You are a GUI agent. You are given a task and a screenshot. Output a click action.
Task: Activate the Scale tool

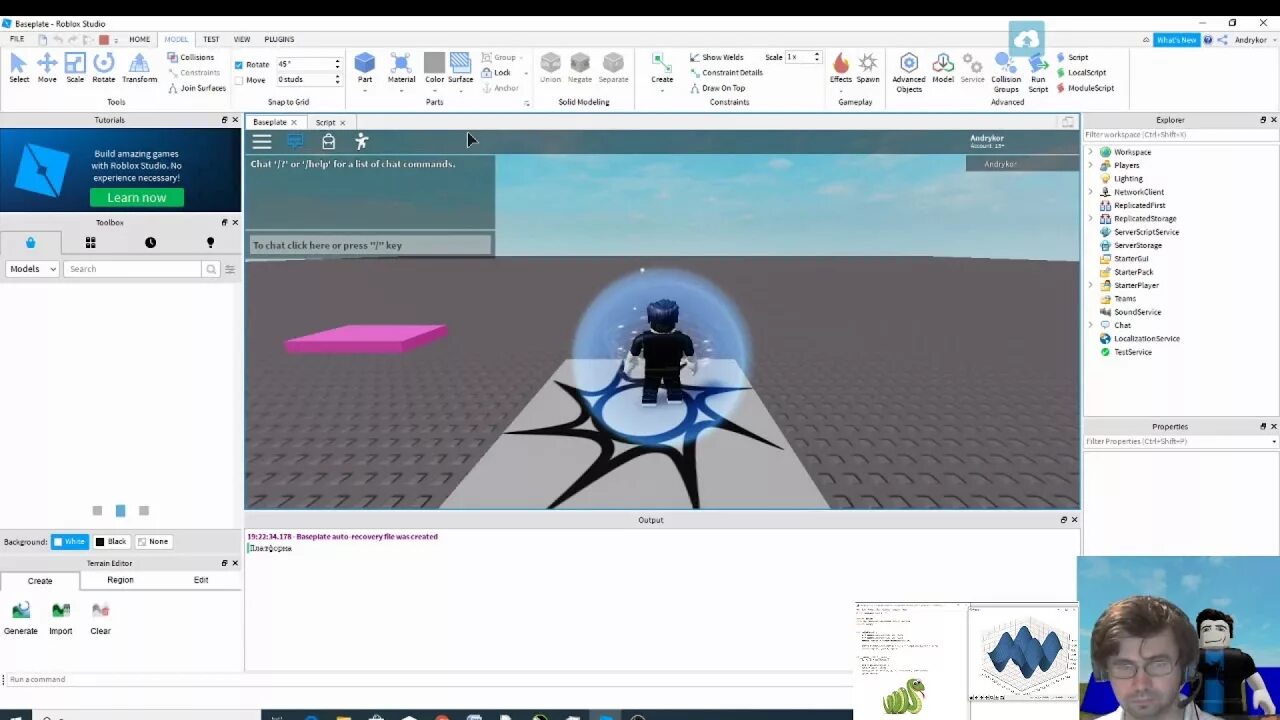[x=75, y=68]
